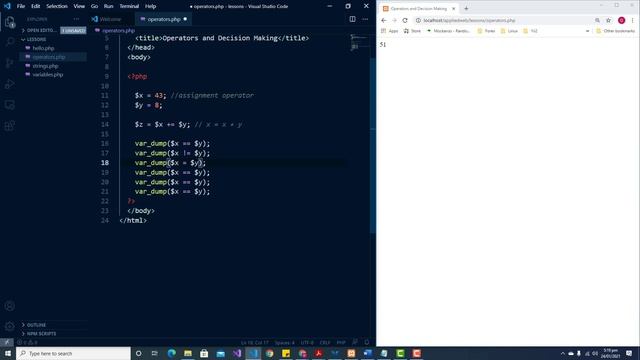This screenshot has width=640, height=360.
Task: Bookmark this page with star icon
Action: pyautogui.click(x=609, y=20)
